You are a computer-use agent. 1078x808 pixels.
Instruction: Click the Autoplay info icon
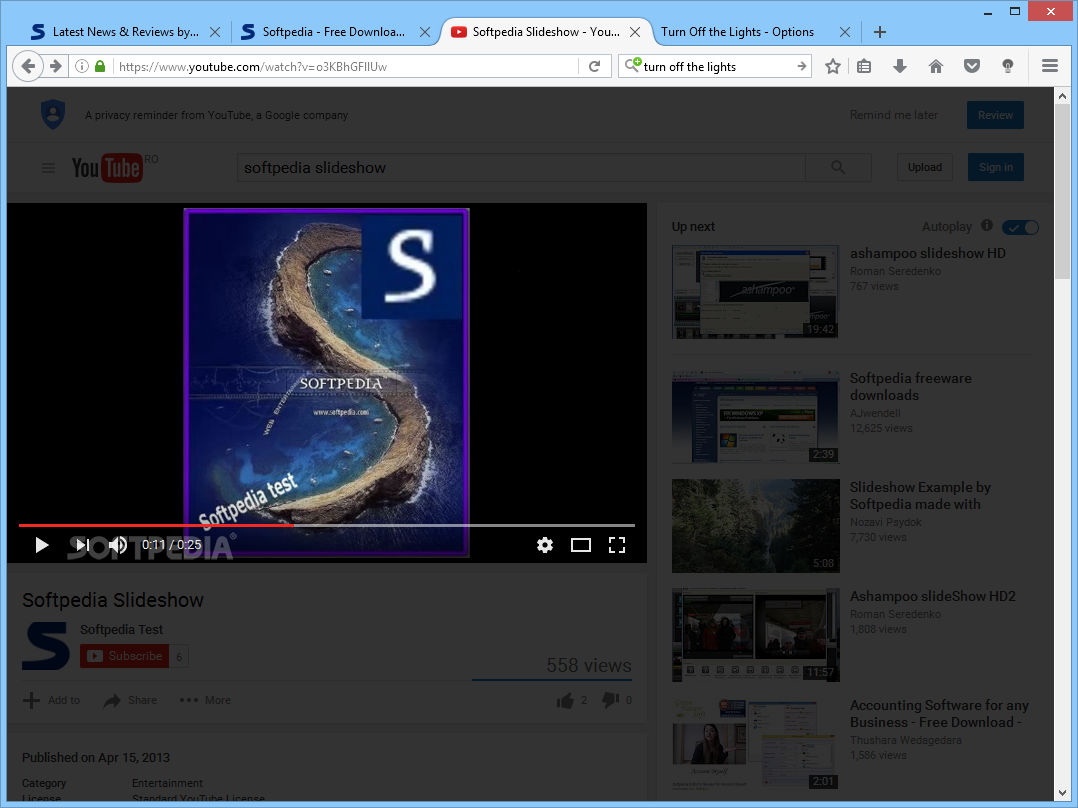pyautogui.click(x=987, y=226)
